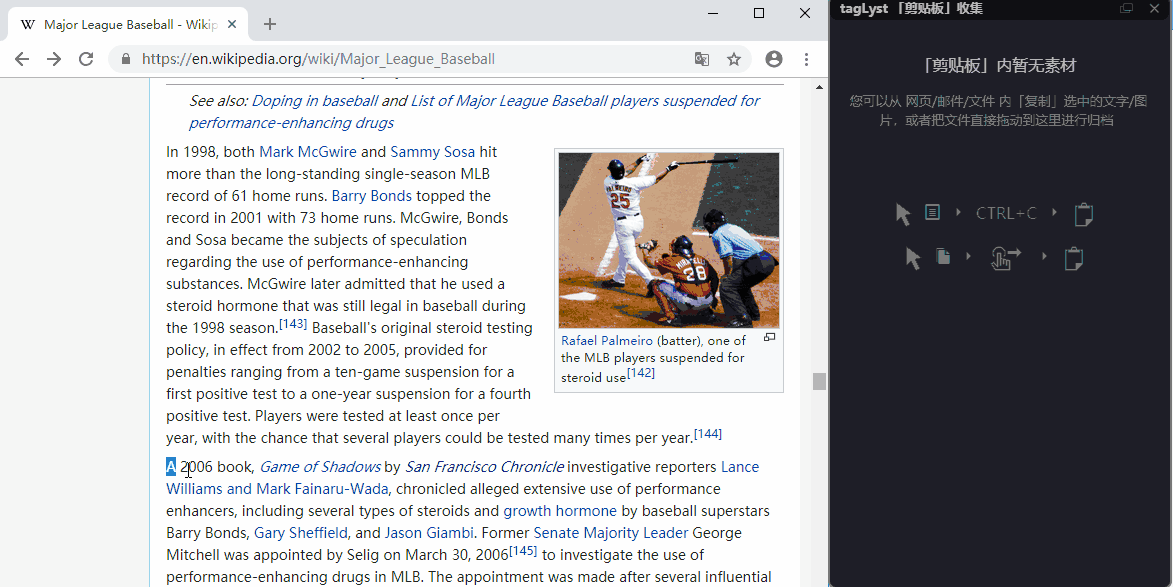Open List of suspended players link

point(474,112)
